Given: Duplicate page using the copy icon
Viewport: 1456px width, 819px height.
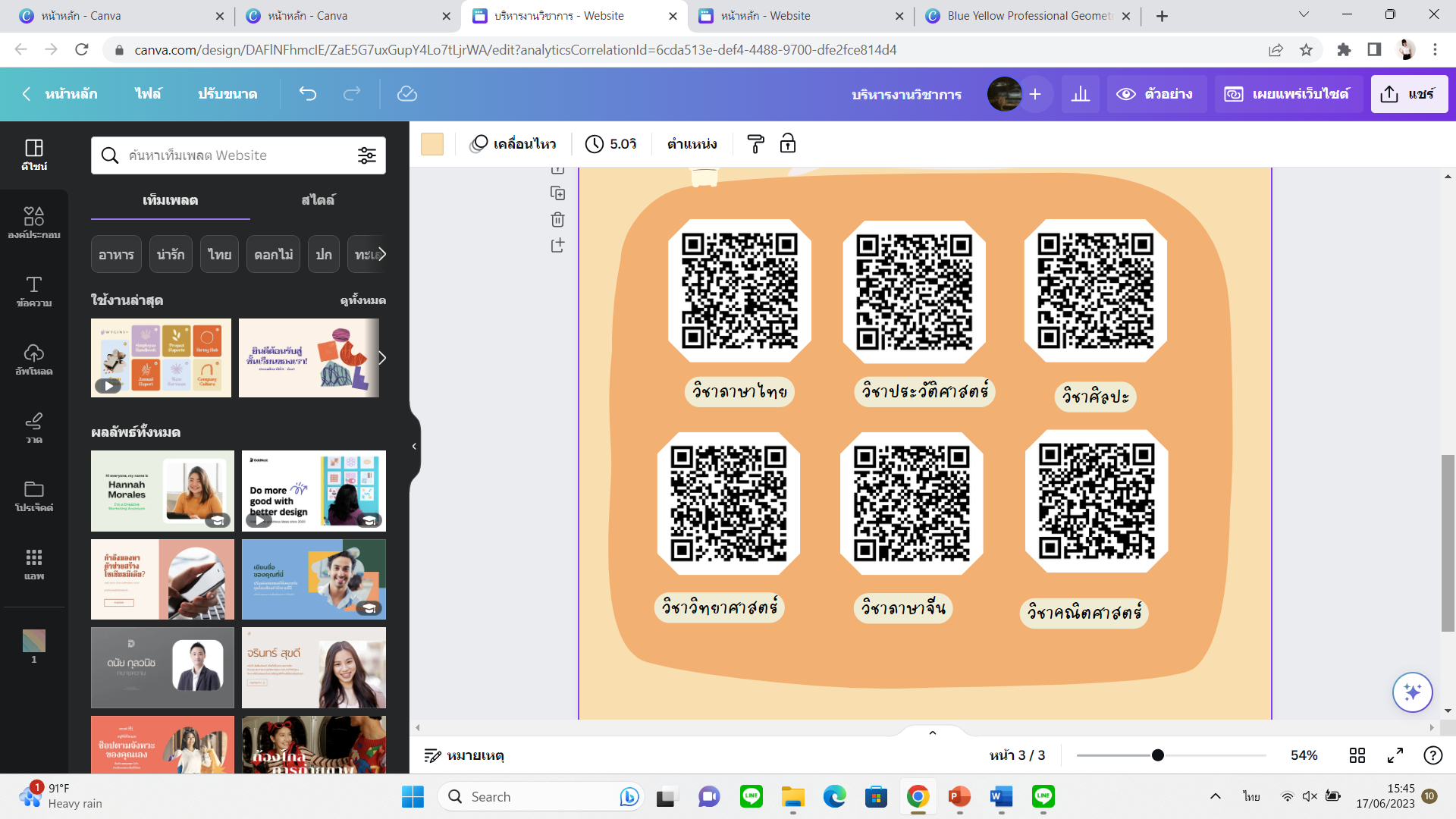Looking at the screenshot, I should 557,193.
